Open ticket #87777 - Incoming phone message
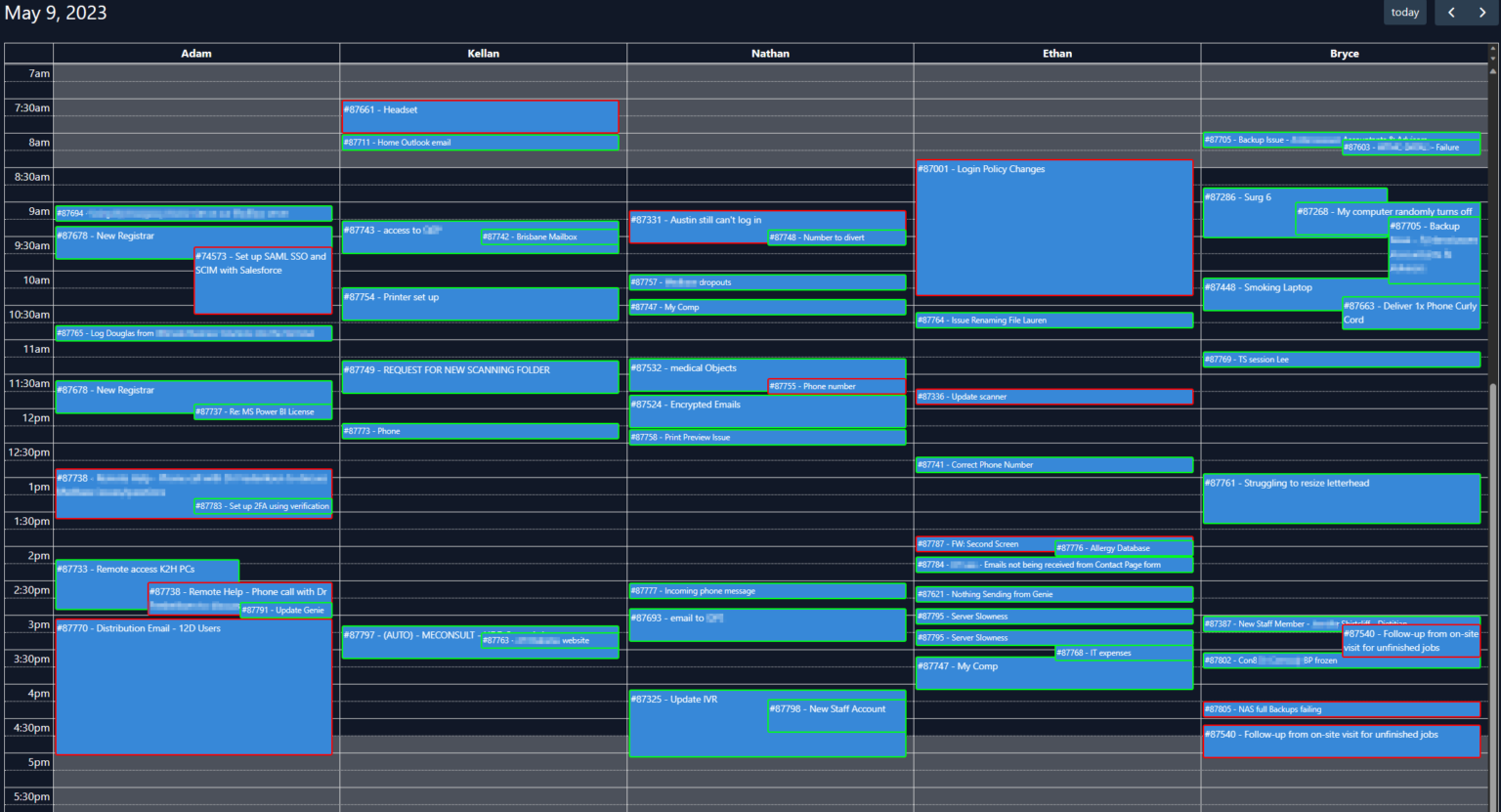The height and width of the screenshot is (812, 1501). (x=768, y=590)
